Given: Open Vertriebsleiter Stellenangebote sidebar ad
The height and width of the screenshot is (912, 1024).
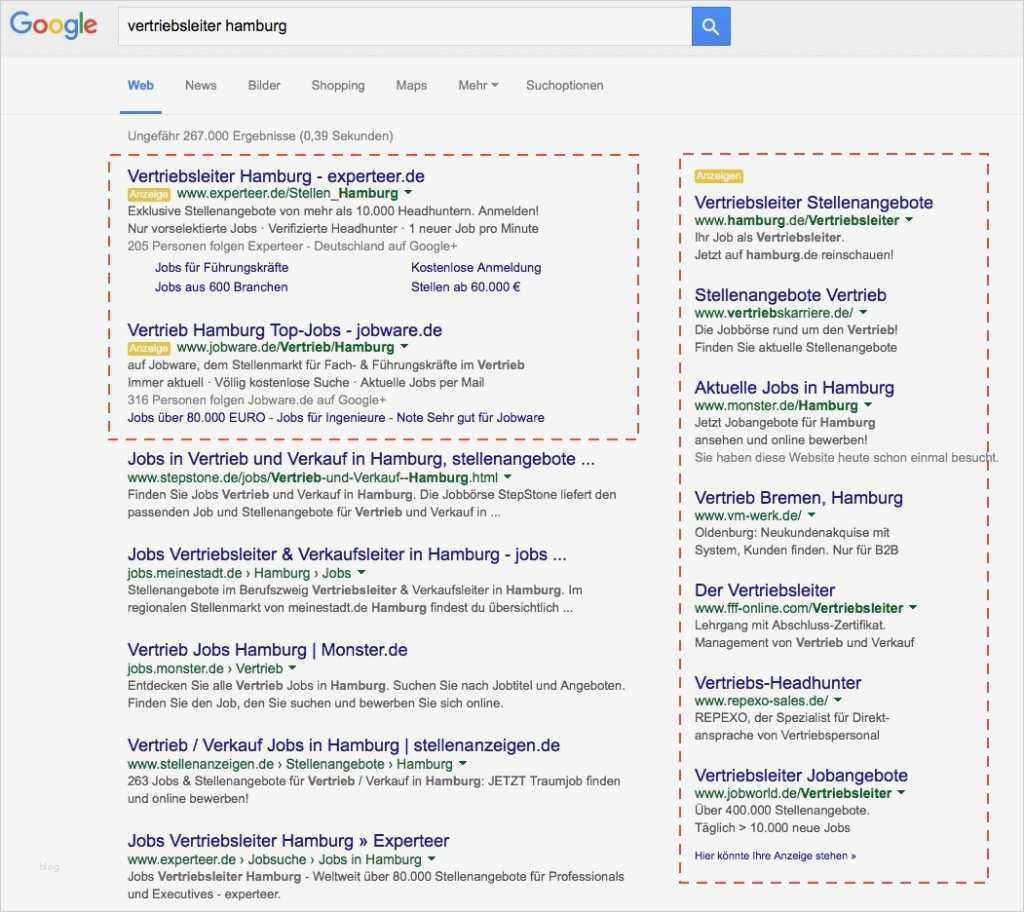Looking at the screenshot, I should pyautogui.click(x=814, y=203).
